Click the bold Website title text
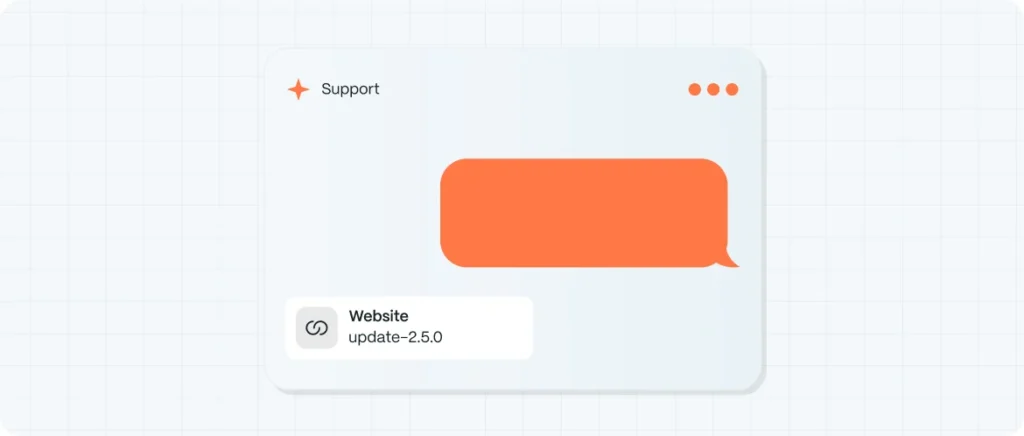This screenshot has height=436, width=1024. (379, 316)
